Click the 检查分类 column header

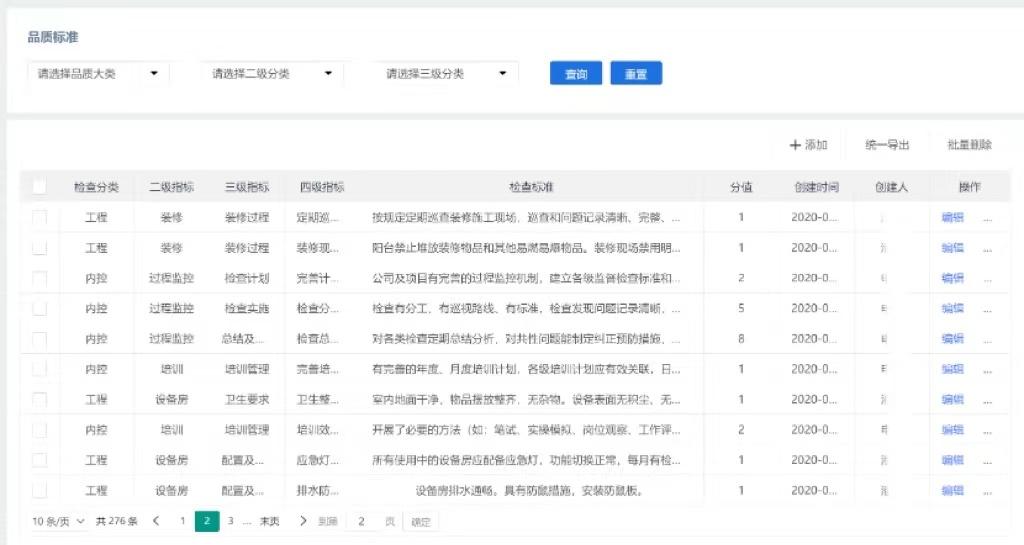(96, 187)
